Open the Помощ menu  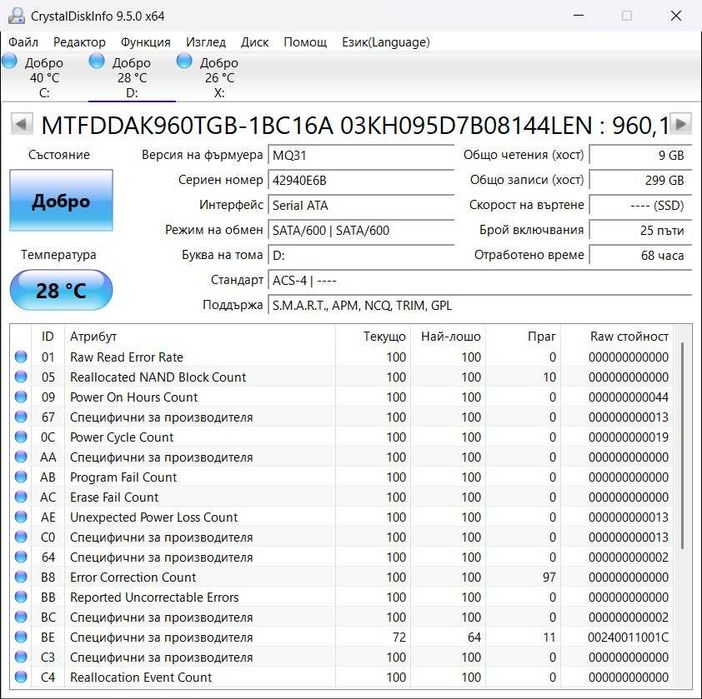click(x=305, y=42)
